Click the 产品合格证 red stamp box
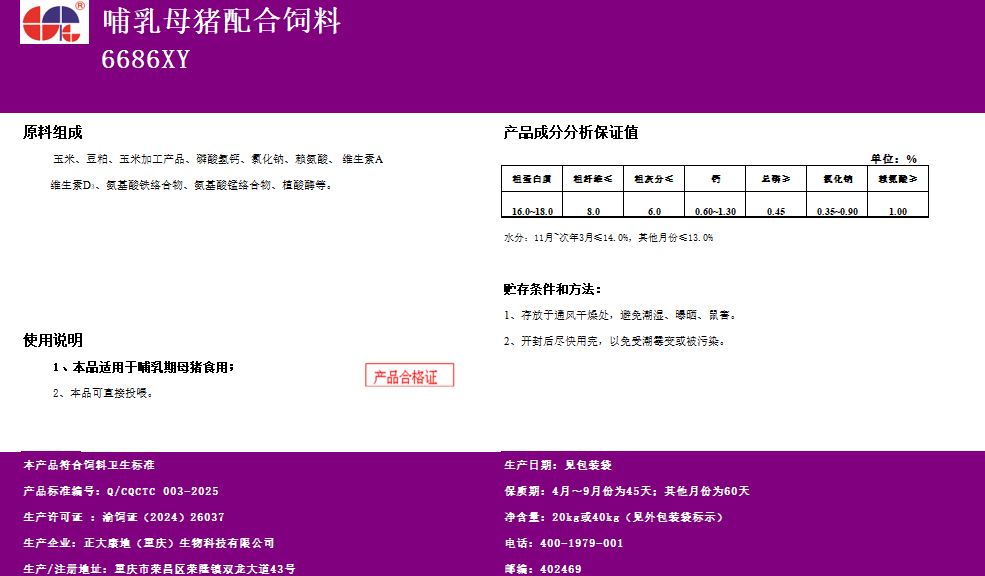The height and width of the screenshot is (576, 985). click(x=409, y=376)
